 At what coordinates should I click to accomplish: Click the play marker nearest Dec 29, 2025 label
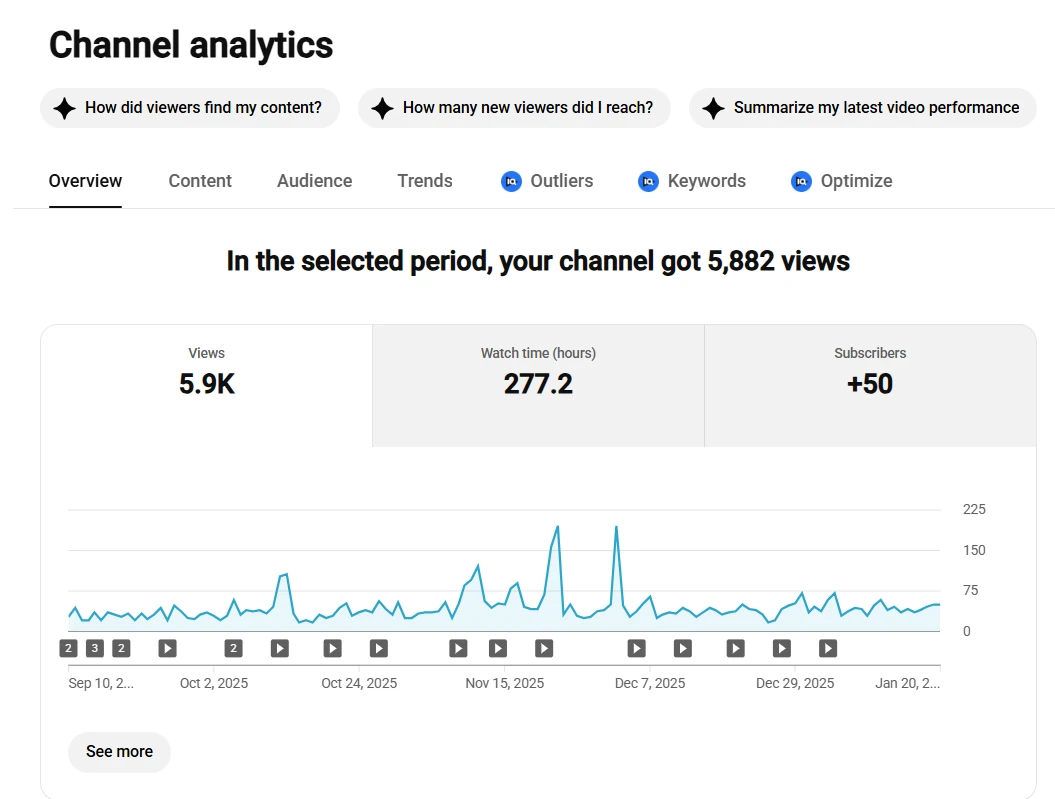[x=782, y=648]
